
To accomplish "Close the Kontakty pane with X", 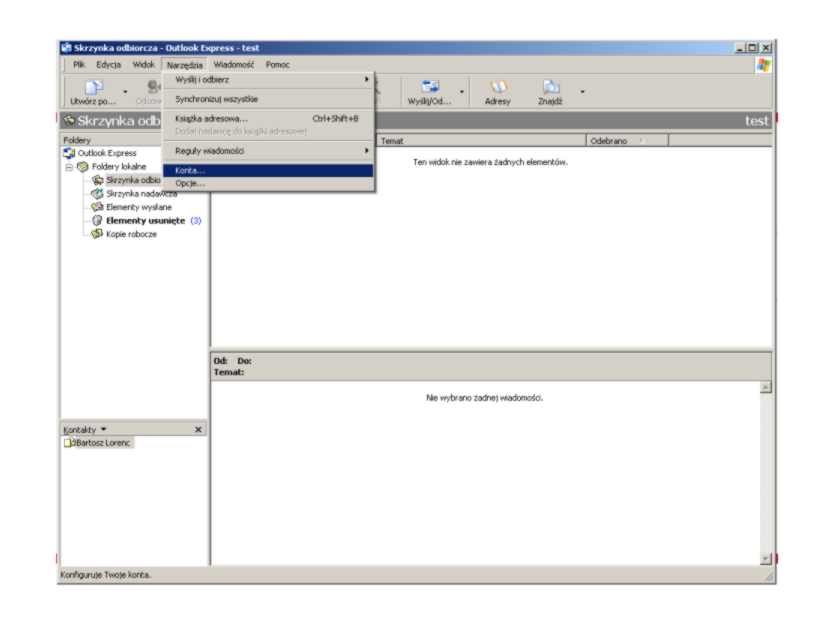I will pyautogui.click(x=198, y=429).
